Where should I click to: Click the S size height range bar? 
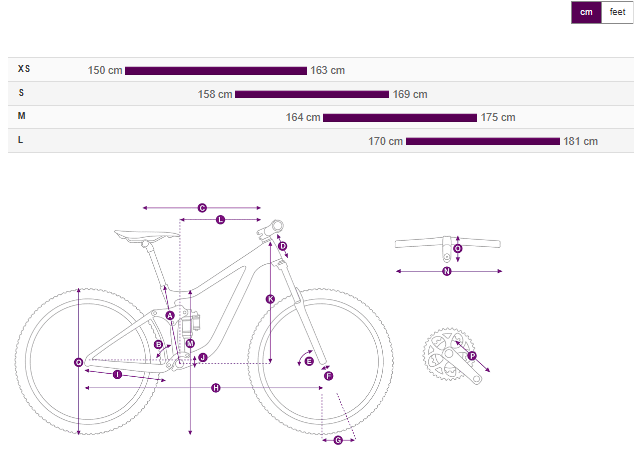coord(311,94)
